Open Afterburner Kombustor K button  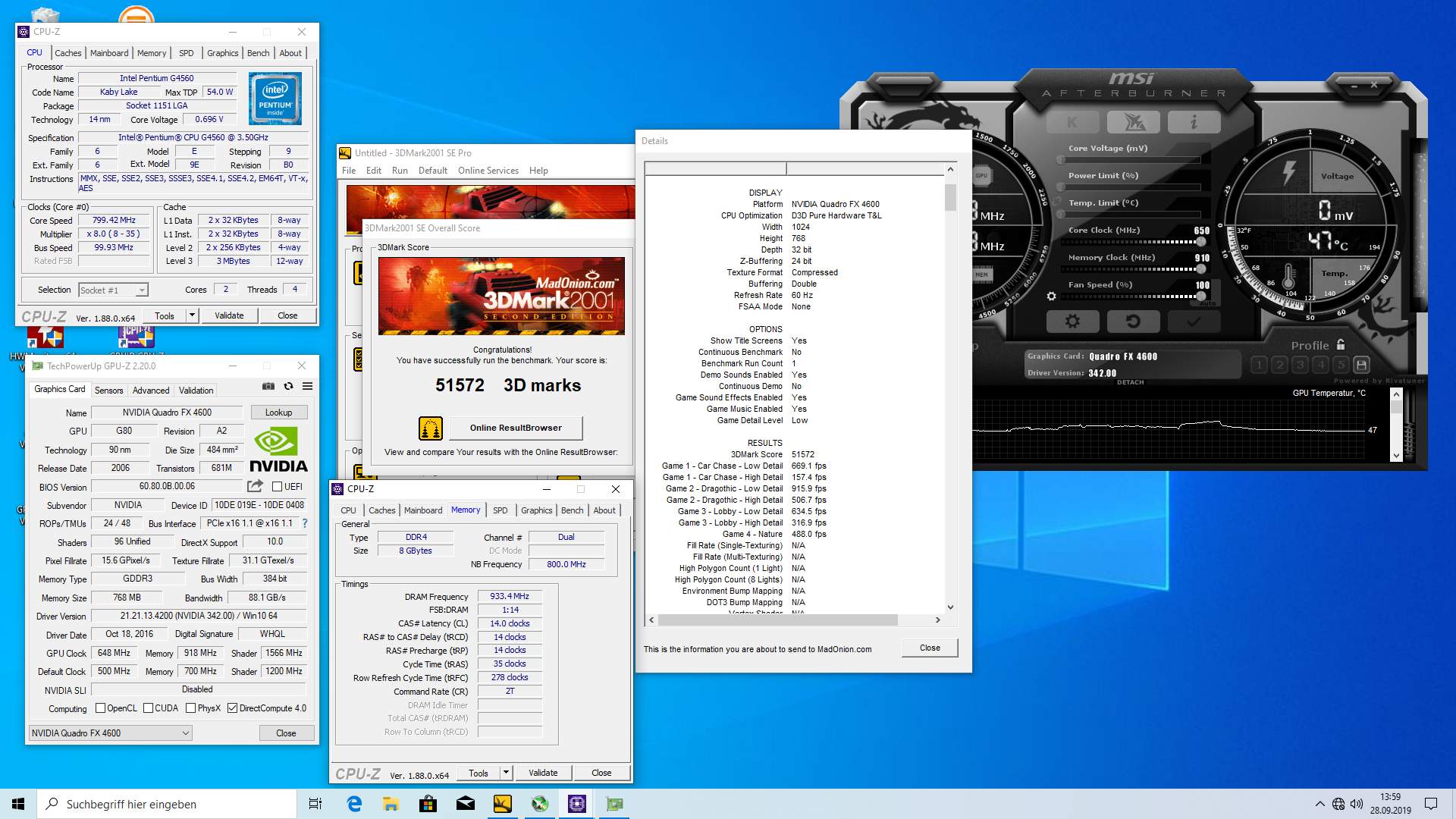[x=1072, y=121]
